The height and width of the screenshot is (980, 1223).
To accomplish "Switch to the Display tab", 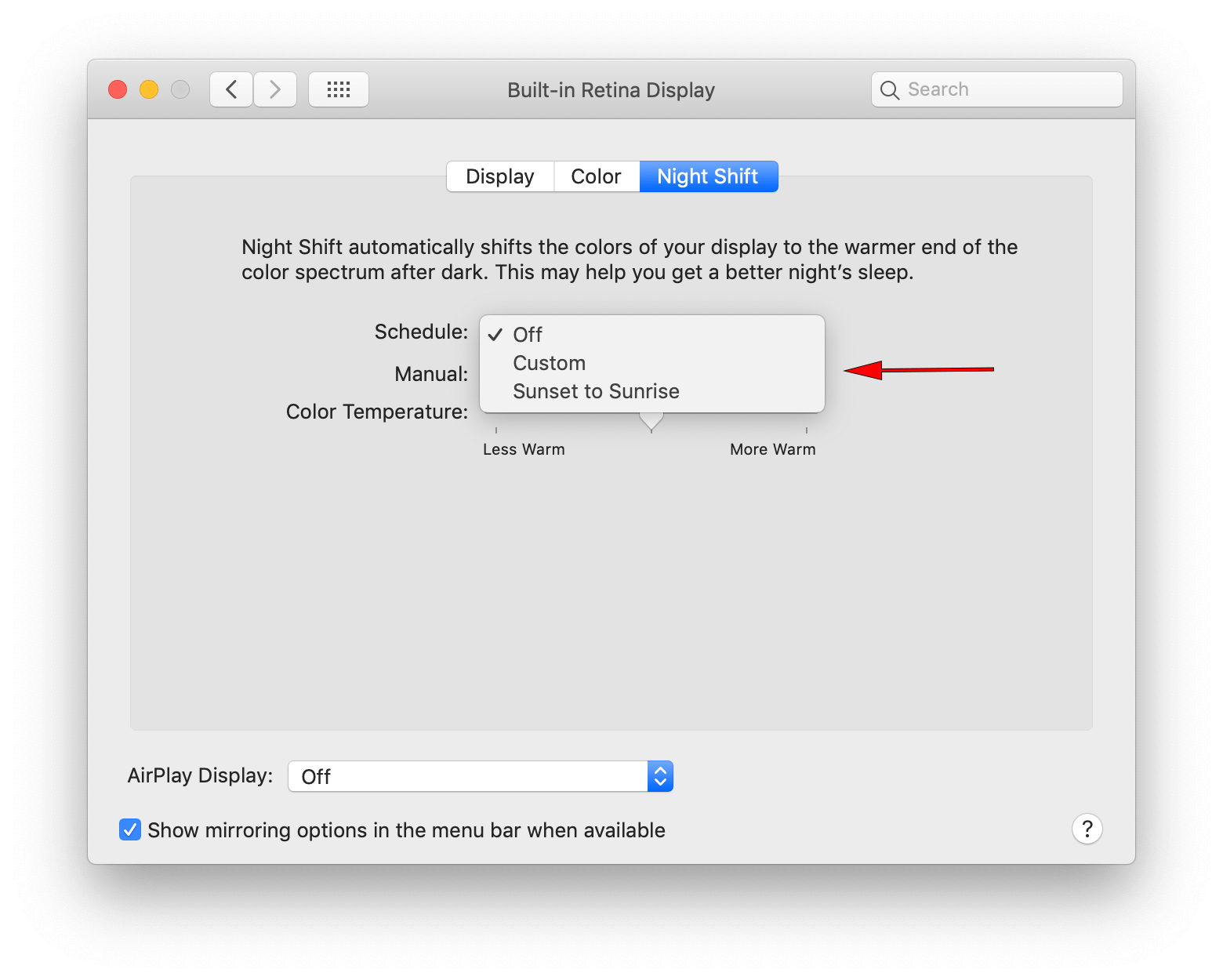I will 499,176.
